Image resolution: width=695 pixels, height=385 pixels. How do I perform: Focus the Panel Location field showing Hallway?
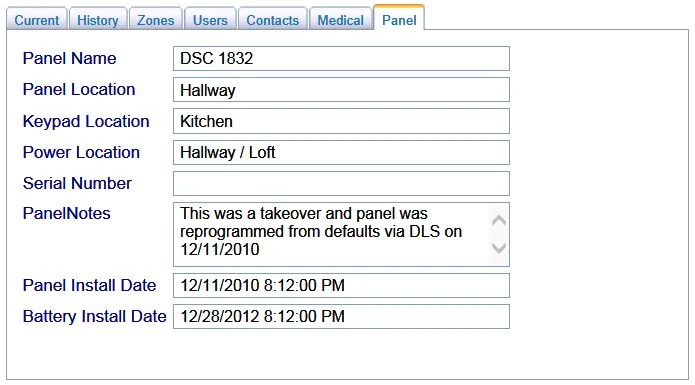pos(341,90)
